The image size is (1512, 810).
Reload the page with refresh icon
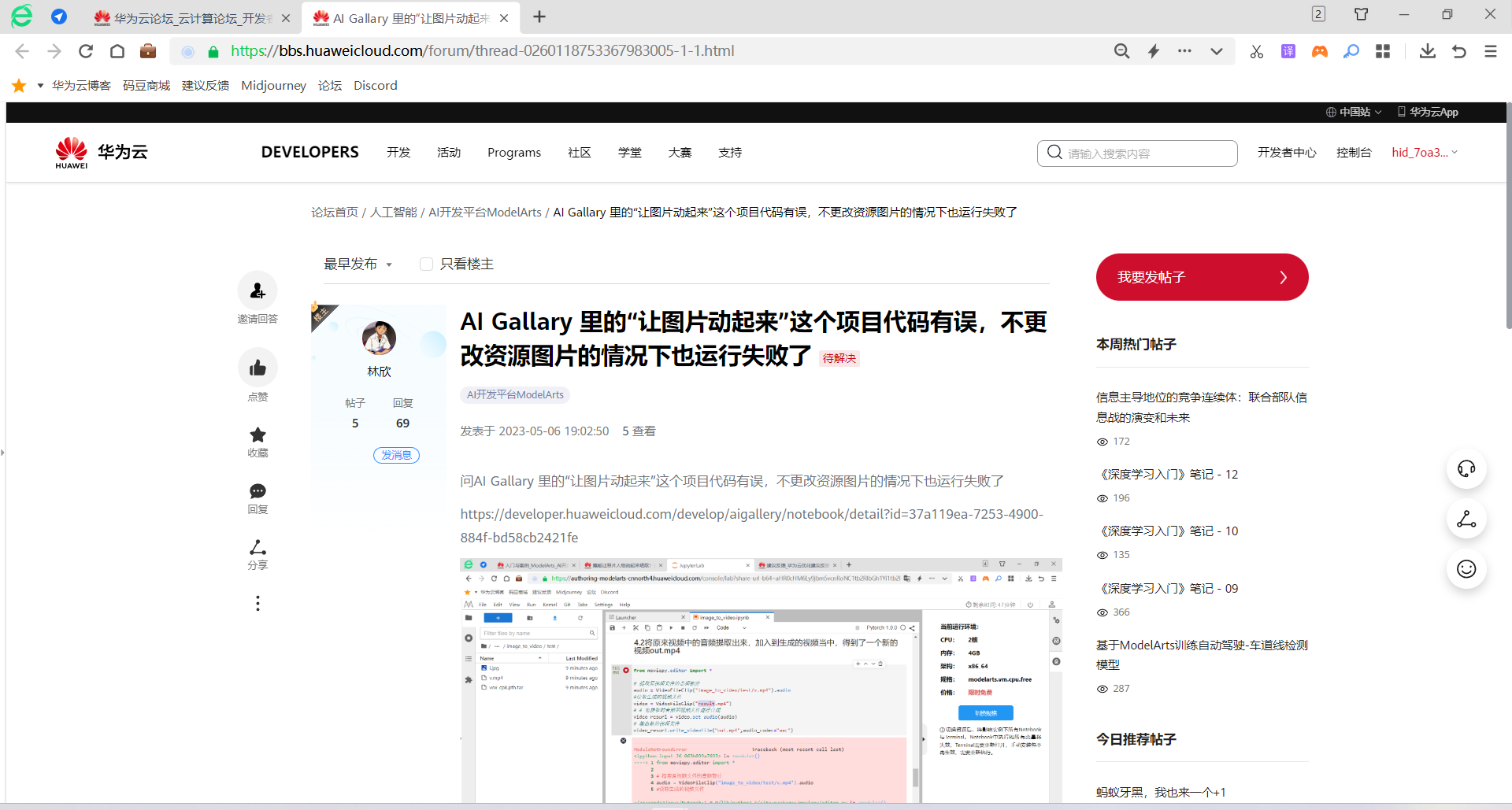tap(86, 51)
